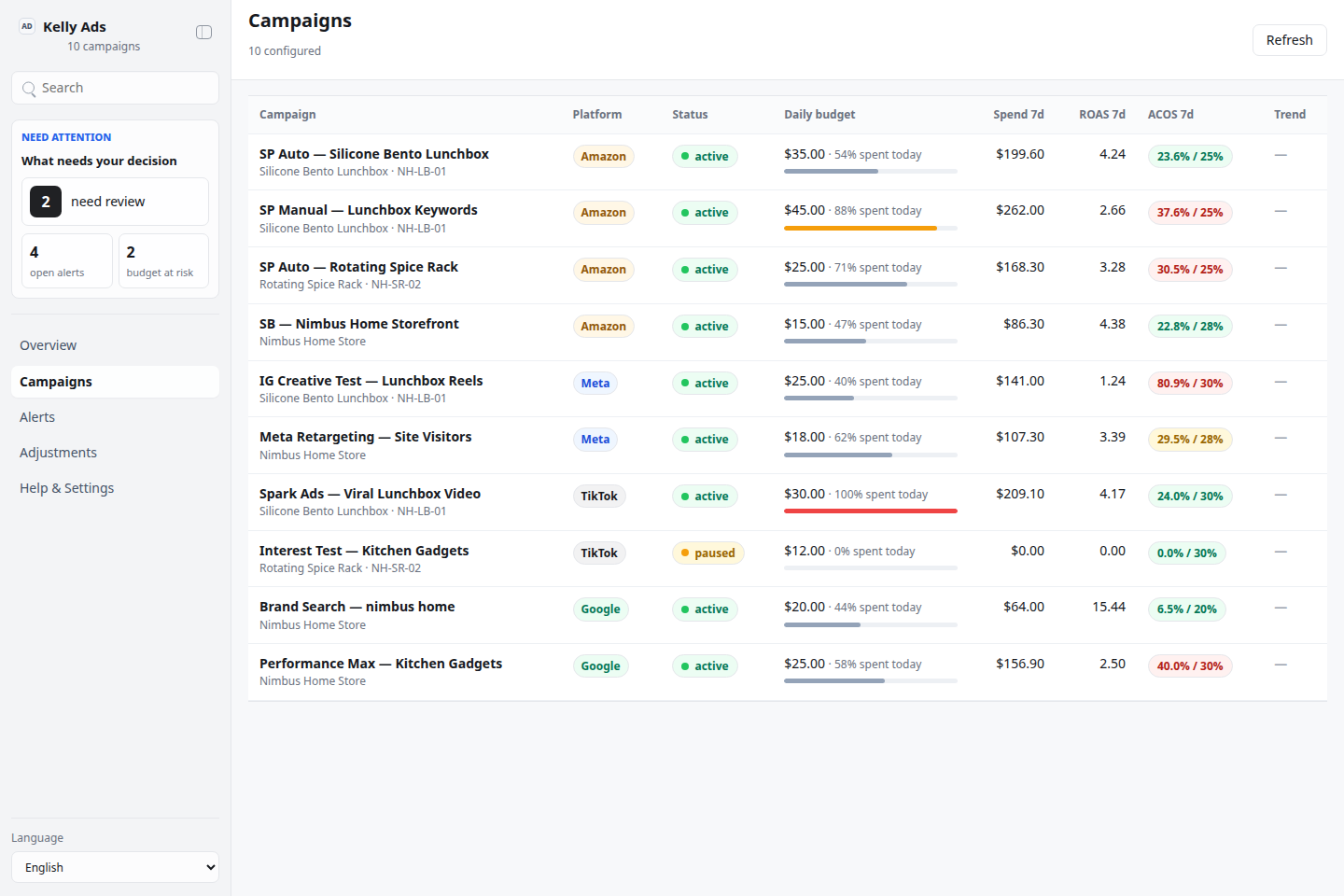Click the Meta badge for IG Creative Test
The height and width of the screenshot is (896, 1344).
(x=595, y=384)
